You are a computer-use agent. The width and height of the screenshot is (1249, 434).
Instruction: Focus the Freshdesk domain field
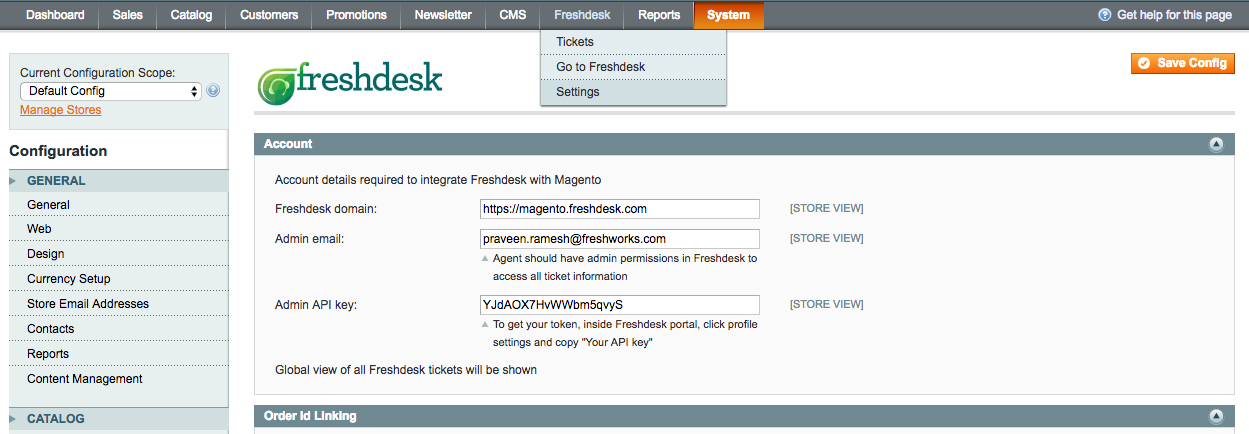coord(619,209)
